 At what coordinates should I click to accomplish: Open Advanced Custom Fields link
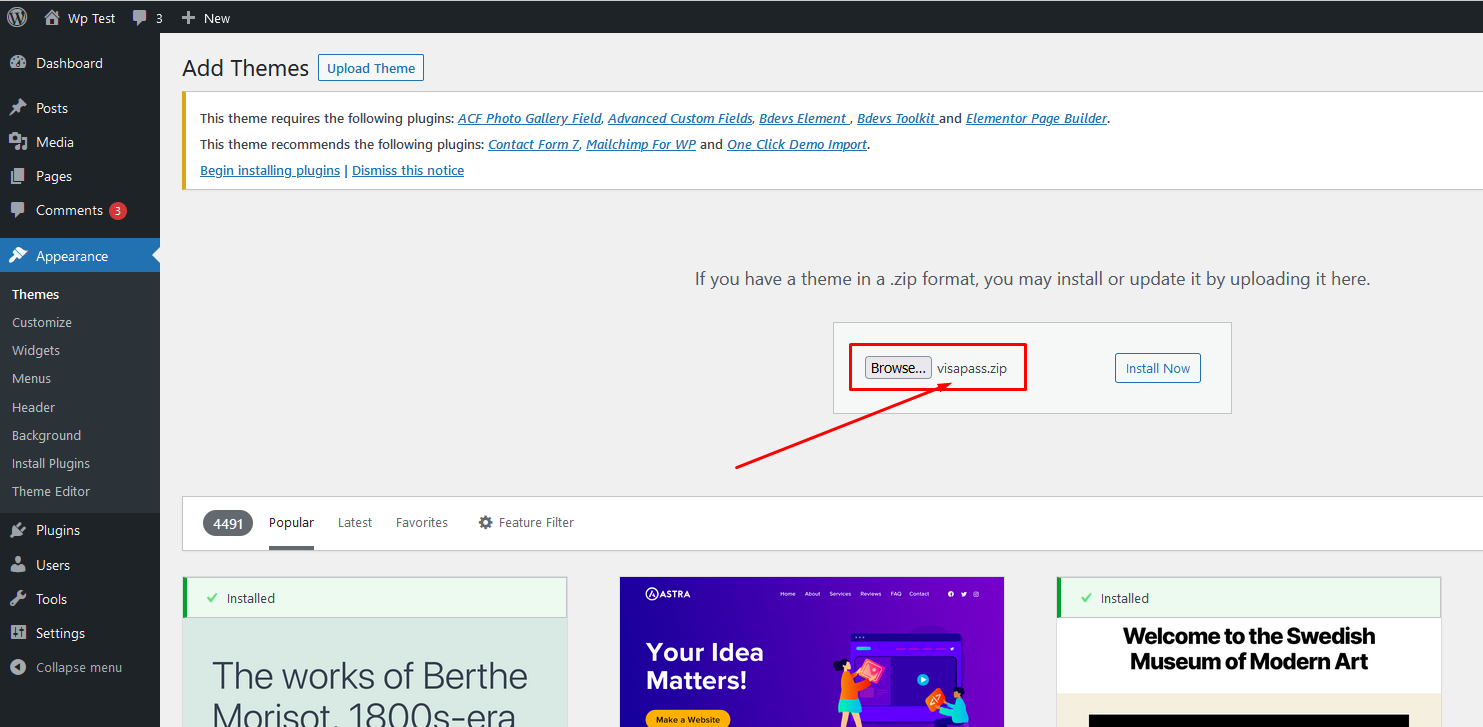(680, 118)
